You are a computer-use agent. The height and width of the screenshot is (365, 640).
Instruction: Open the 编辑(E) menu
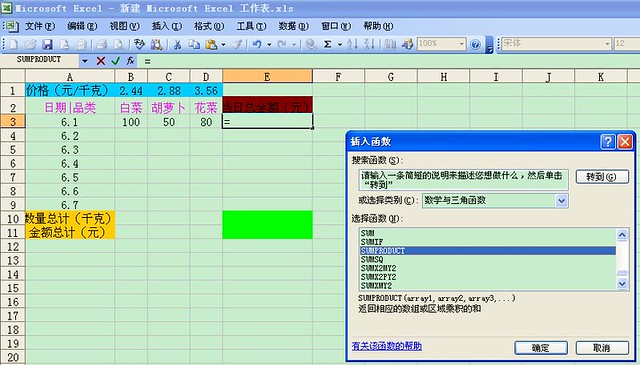click(x=82, y=27)
